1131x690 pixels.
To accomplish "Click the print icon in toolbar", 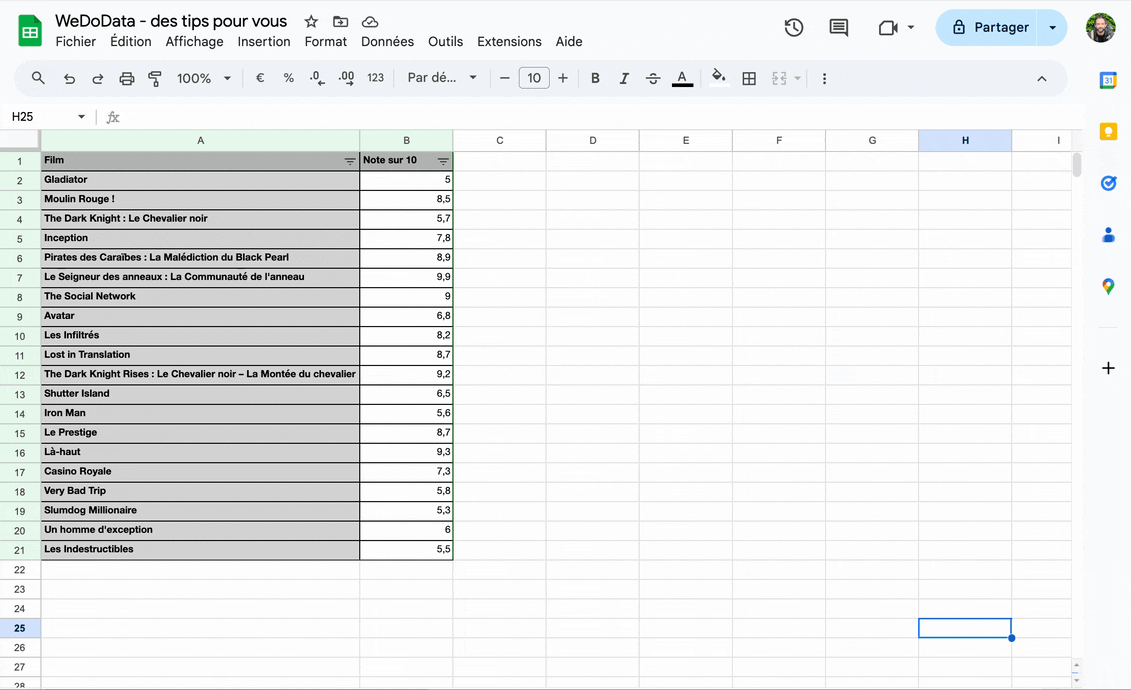I will [127, 78].
